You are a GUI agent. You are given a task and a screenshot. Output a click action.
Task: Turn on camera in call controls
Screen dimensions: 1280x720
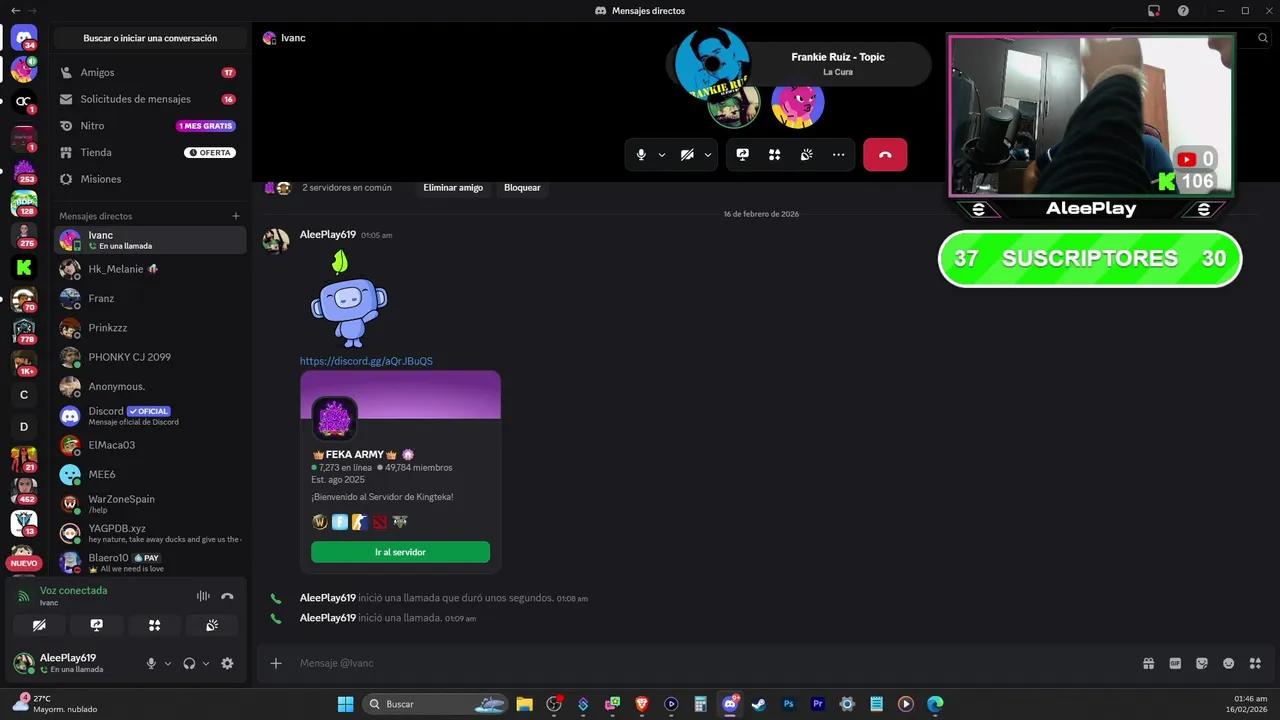687,155
